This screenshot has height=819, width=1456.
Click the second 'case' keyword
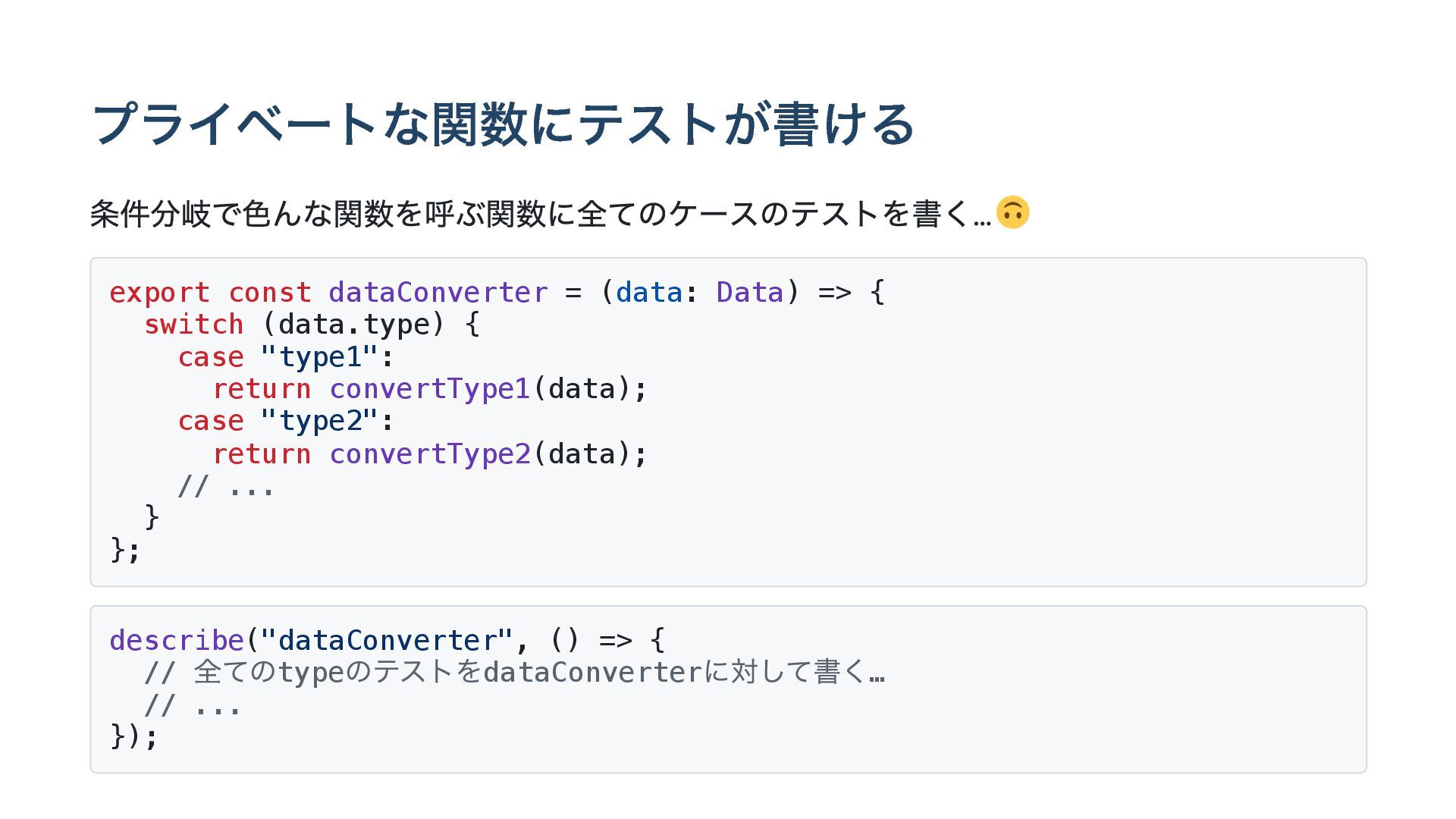tap(210, 421)
